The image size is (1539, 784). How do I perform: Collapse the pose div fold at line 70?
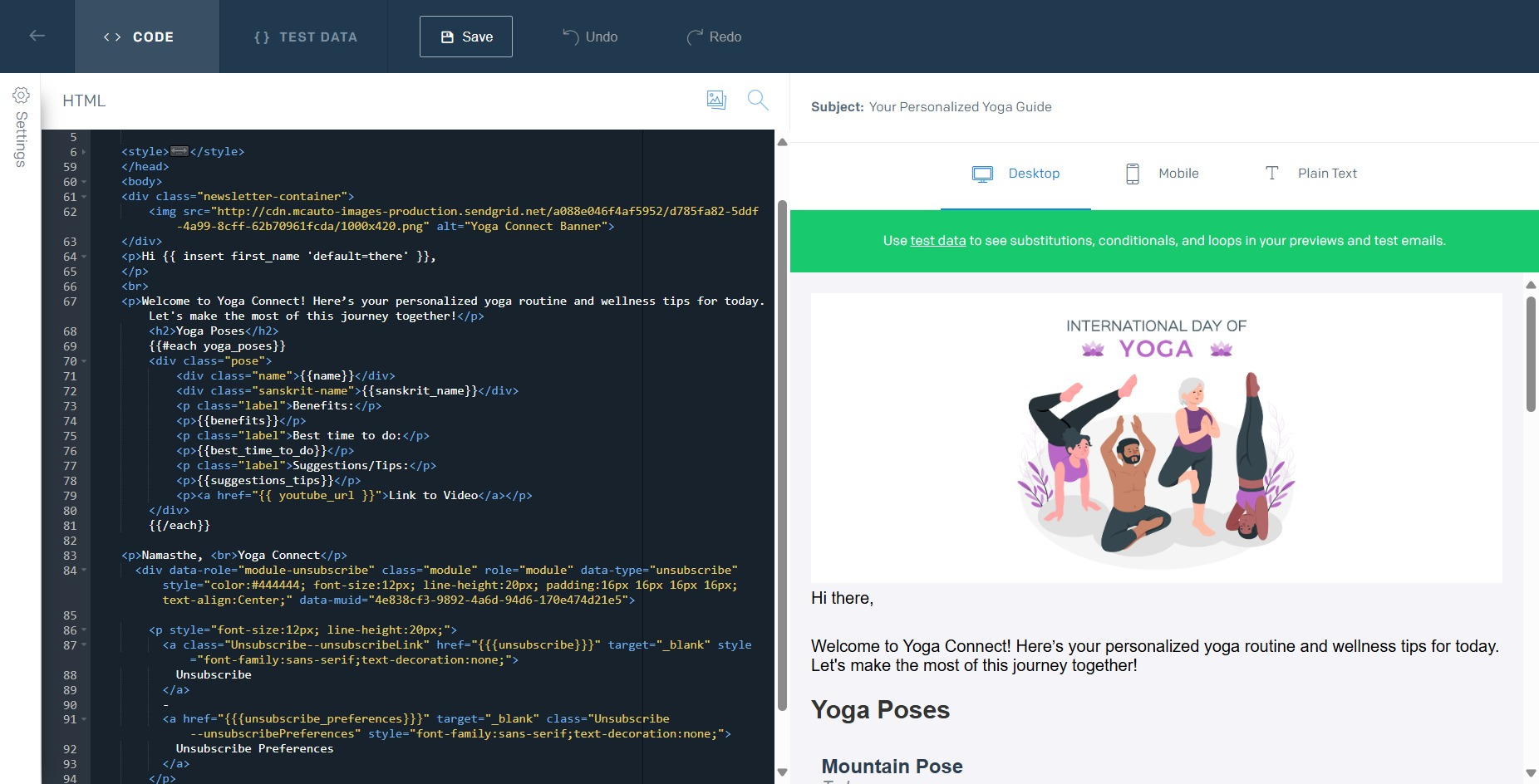[84, 362]
